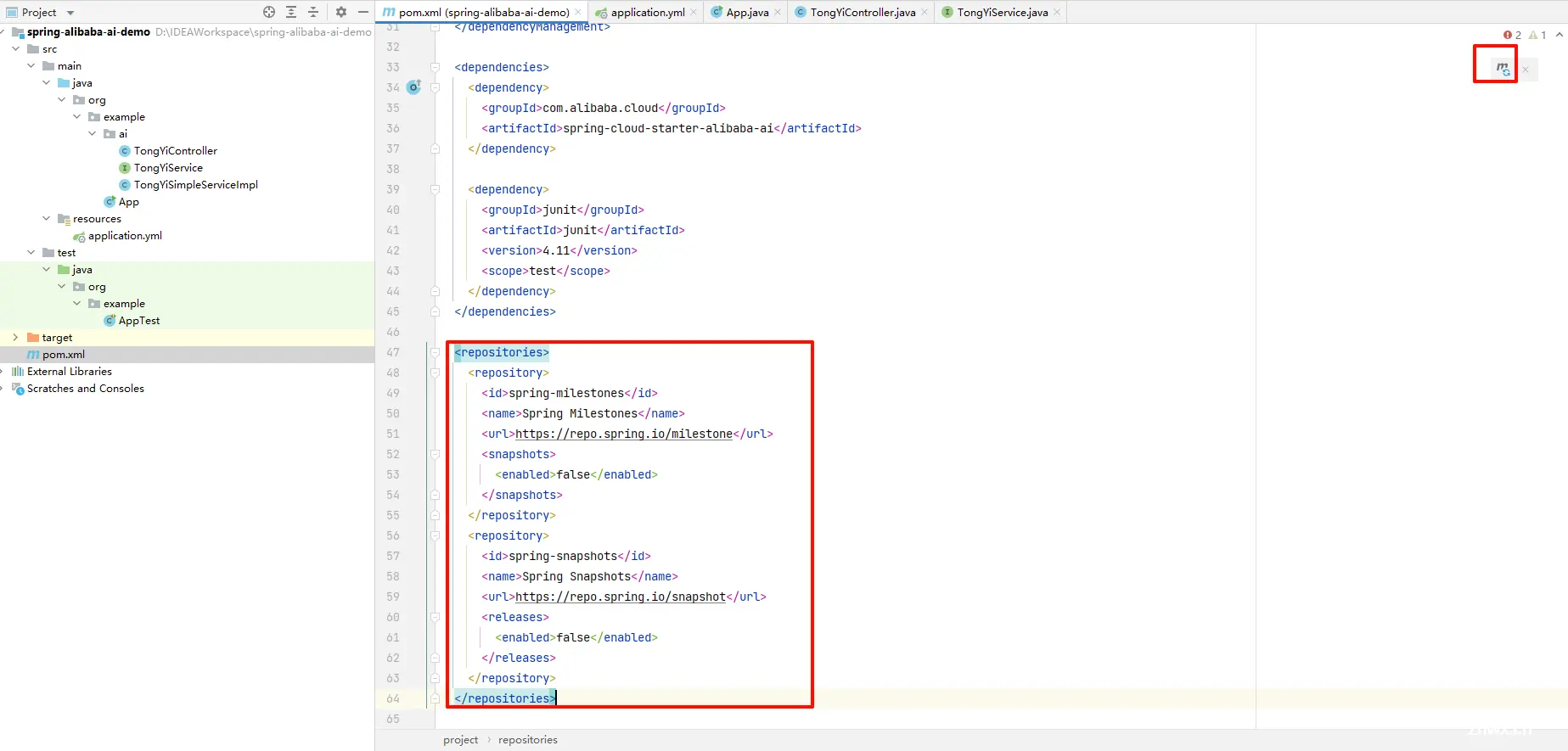The width and height of the screenshot is (1568, 751).
Task: Close the TongYiService.java tab
Action: pos(1057,12)
